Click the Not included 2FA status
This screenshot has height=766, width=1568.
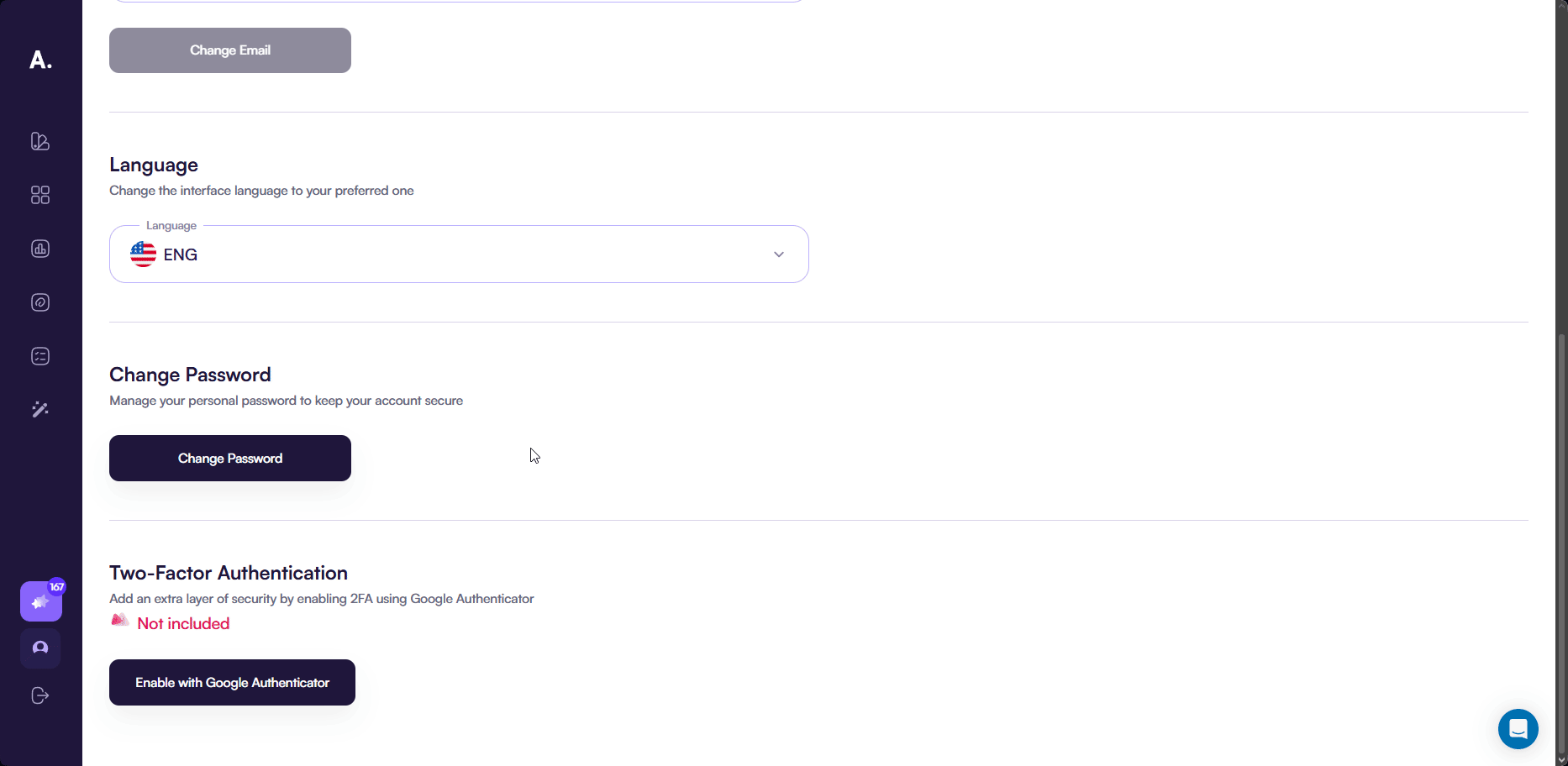point(183,623)
